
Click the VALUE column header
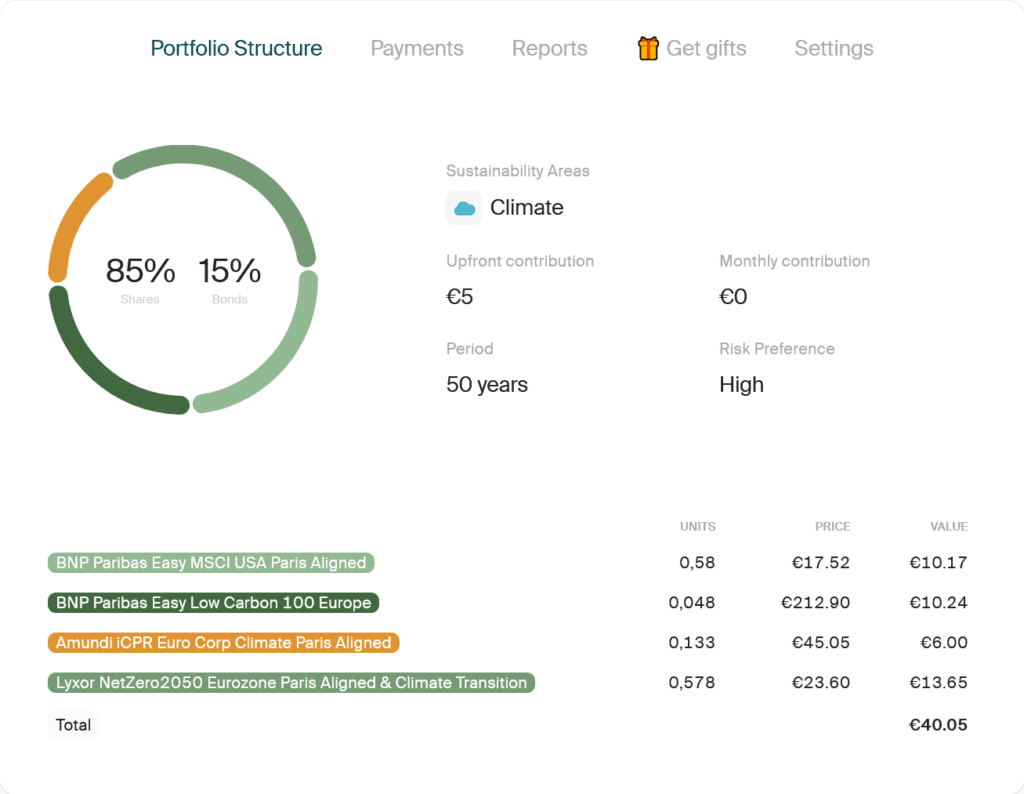click(x=949, y=526)
